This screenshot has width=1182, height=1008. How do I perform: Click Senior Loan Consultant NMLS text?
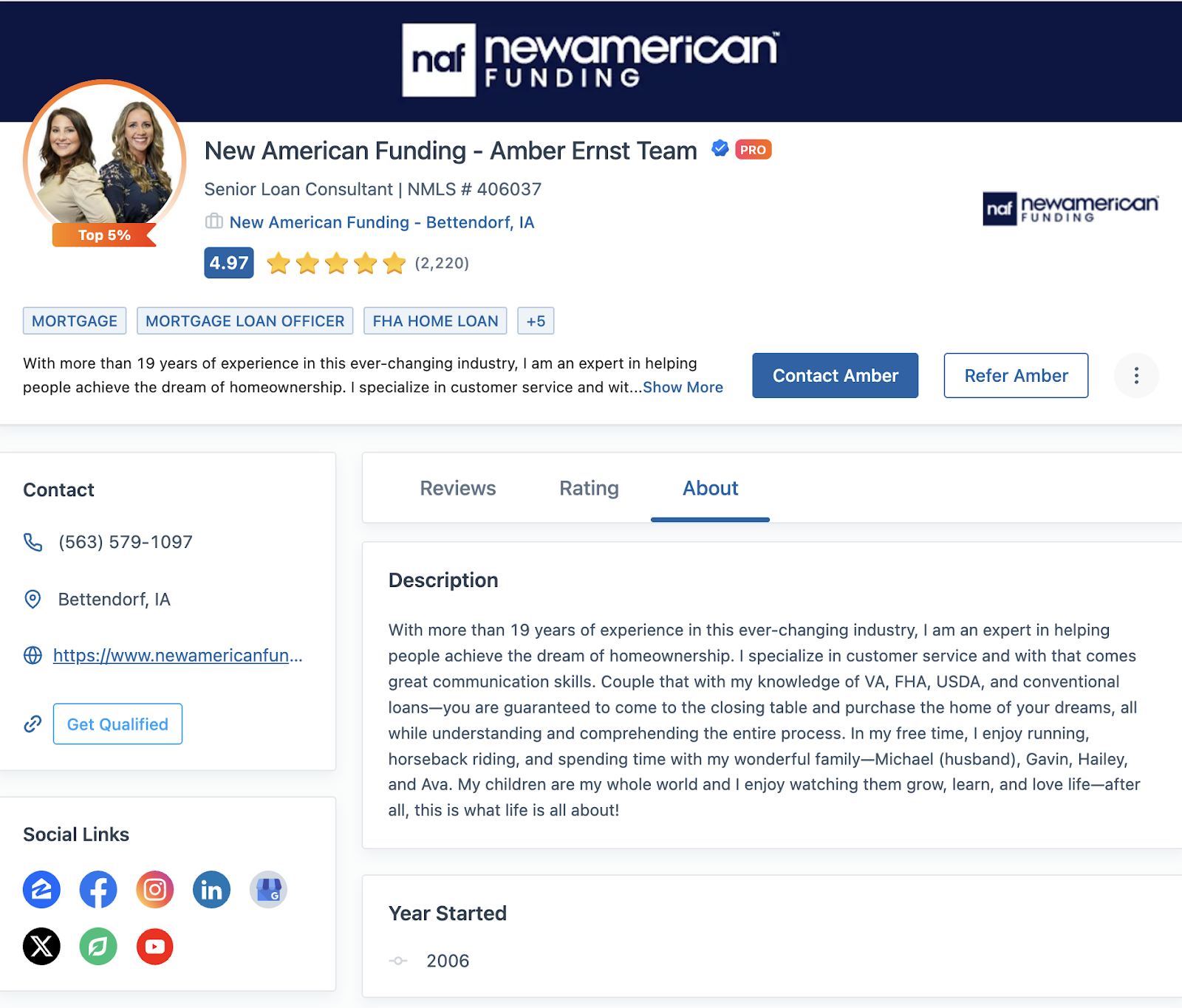point(373,189)
